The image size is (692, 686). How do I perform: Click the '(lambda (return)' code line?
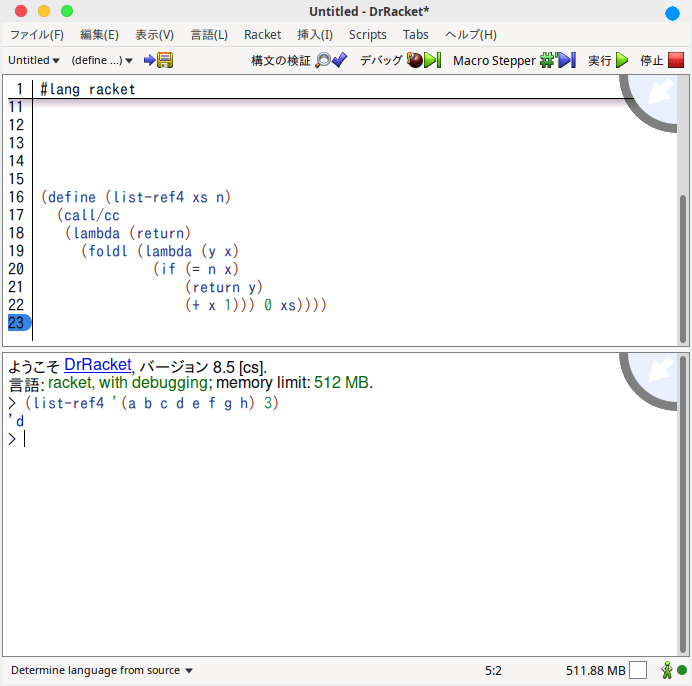point(128,233)
